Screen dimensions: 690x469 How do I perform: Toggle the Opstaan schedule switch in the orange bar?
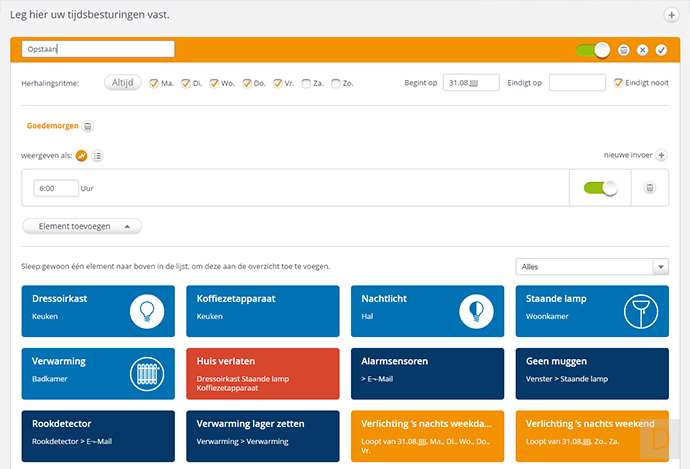click(593, 49)
